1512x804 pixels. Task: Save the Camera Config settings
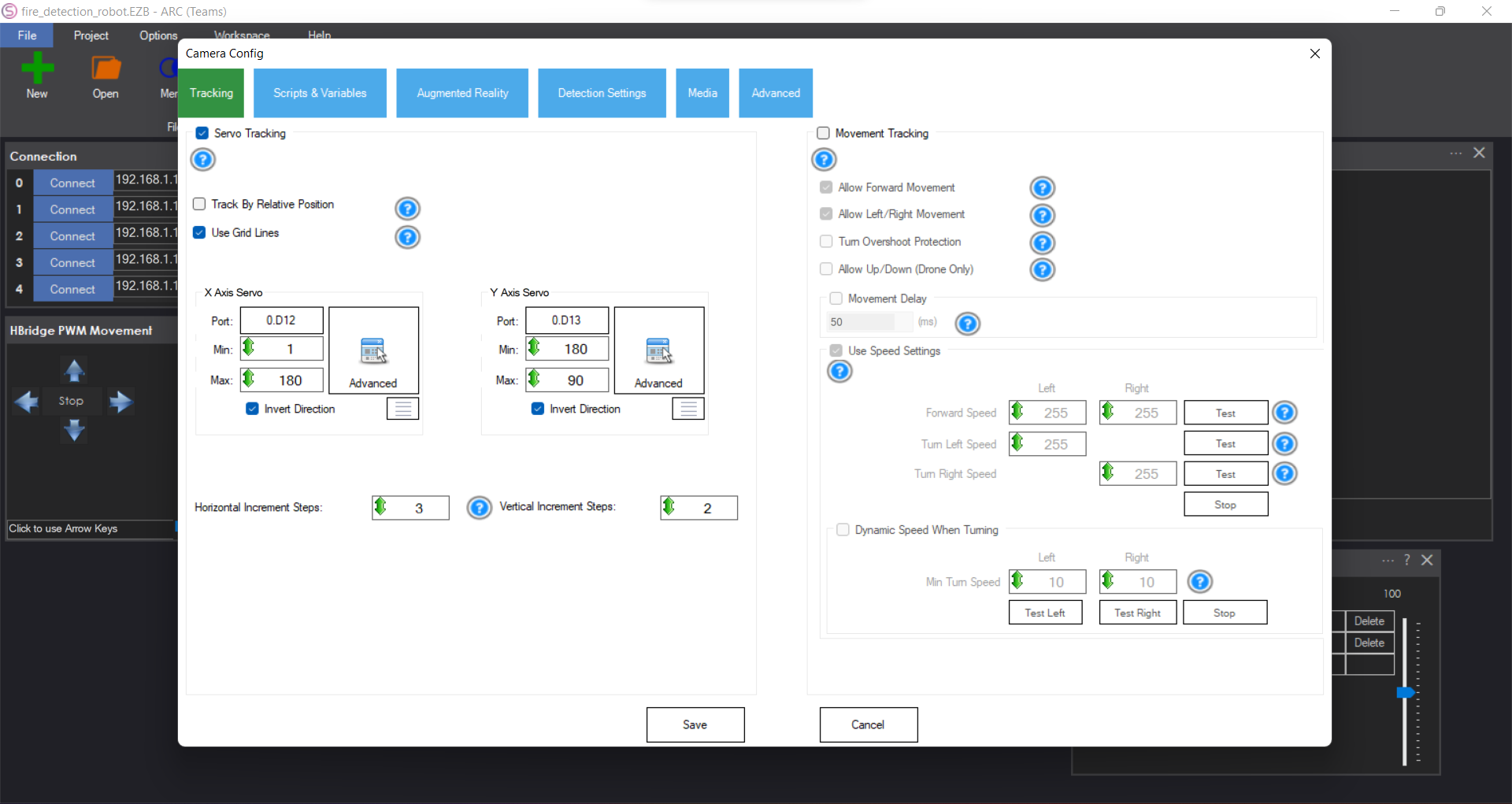[x=695, y=724]
